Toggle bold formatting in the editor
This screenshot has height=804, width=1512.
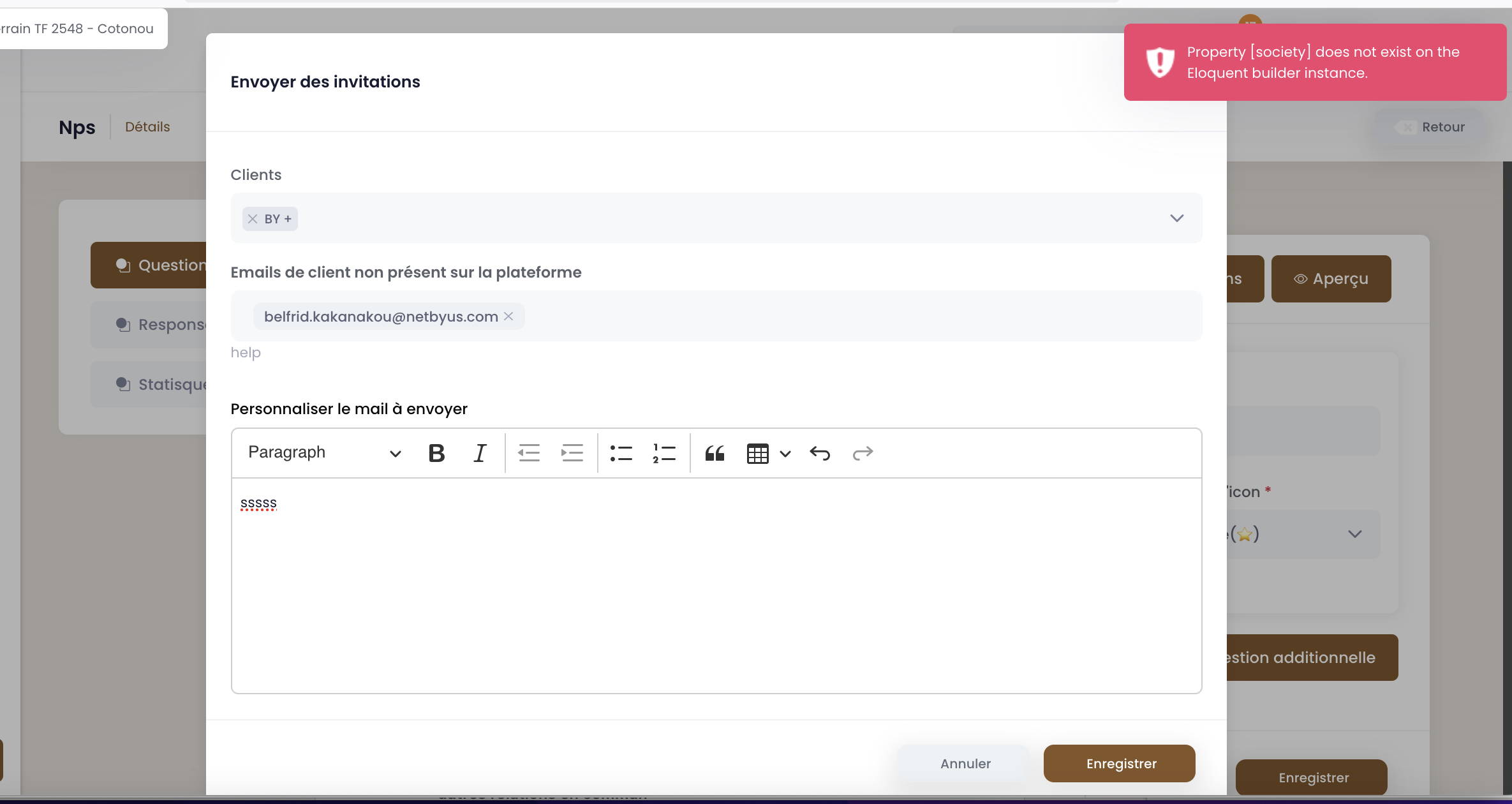(x=436, y=453)
